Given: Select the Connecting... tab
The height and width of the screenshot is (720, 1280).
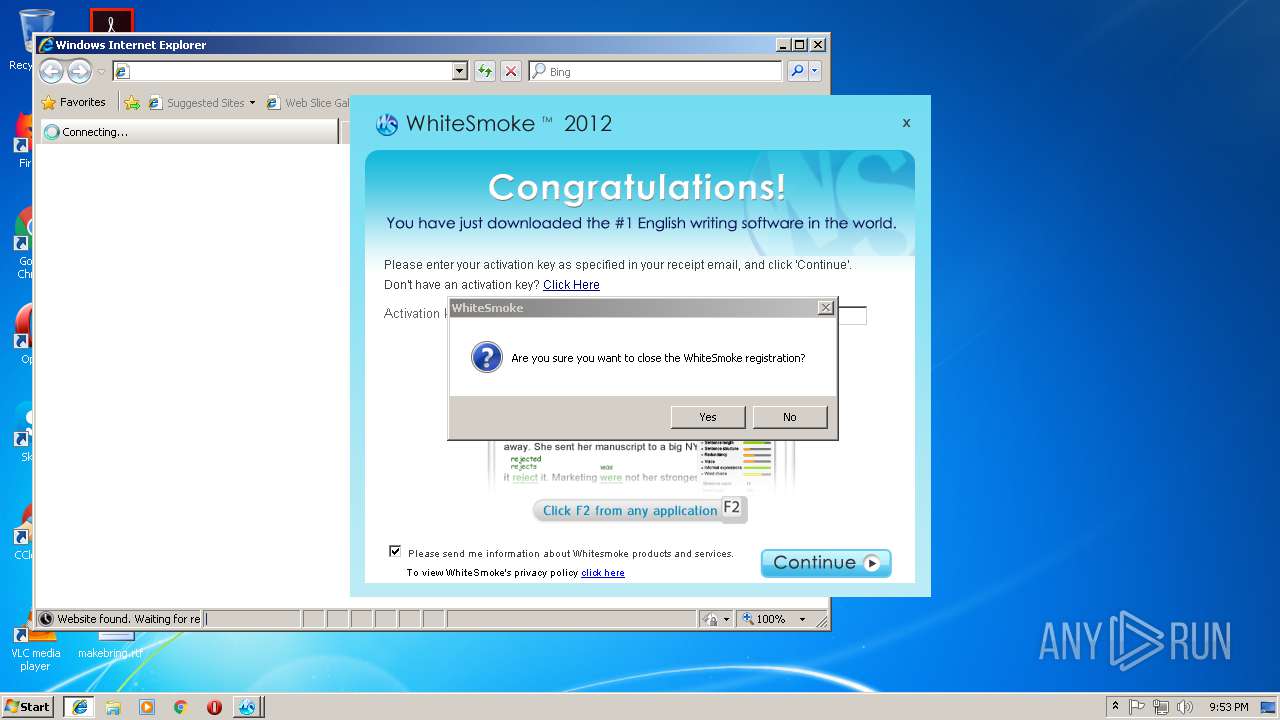Looking at the screenshot, I should pos(188,132).
